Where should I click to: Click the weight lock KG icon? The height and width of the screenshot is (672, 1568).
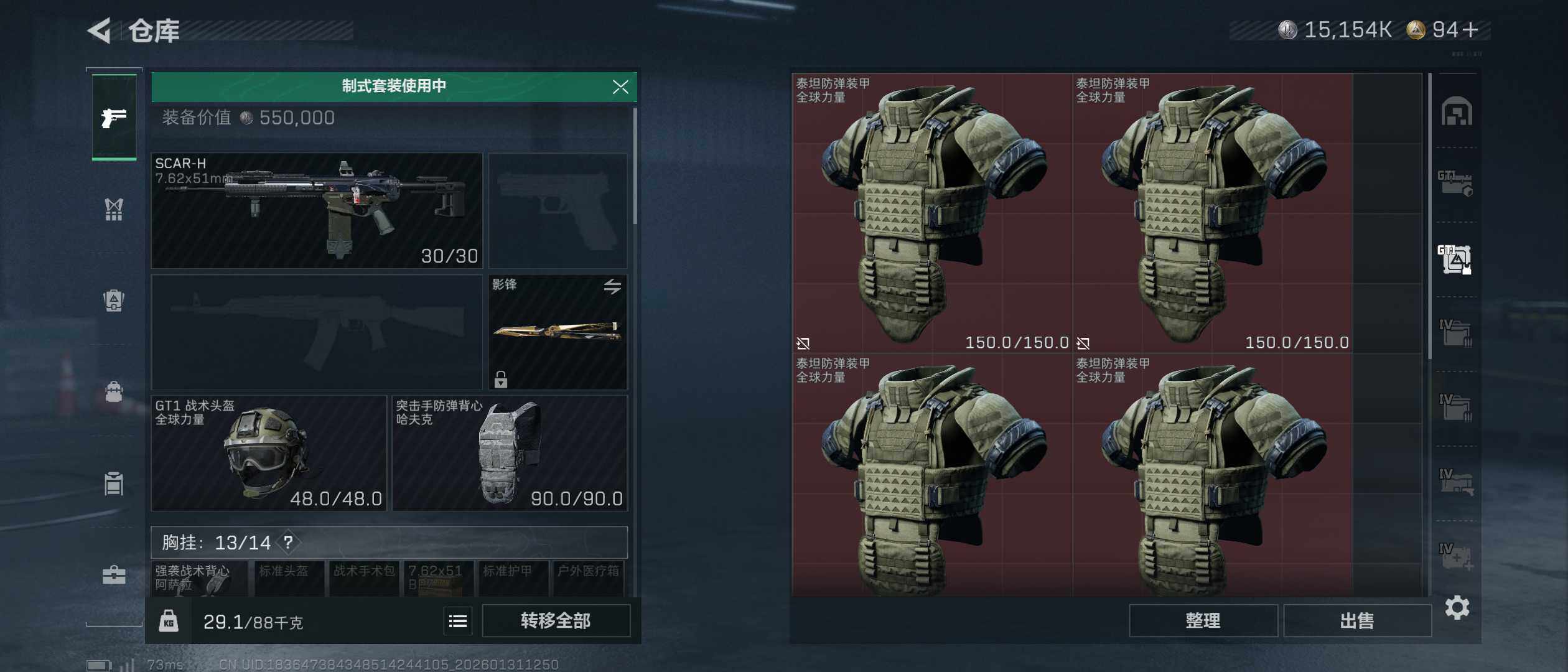click(x=169, y=621)
